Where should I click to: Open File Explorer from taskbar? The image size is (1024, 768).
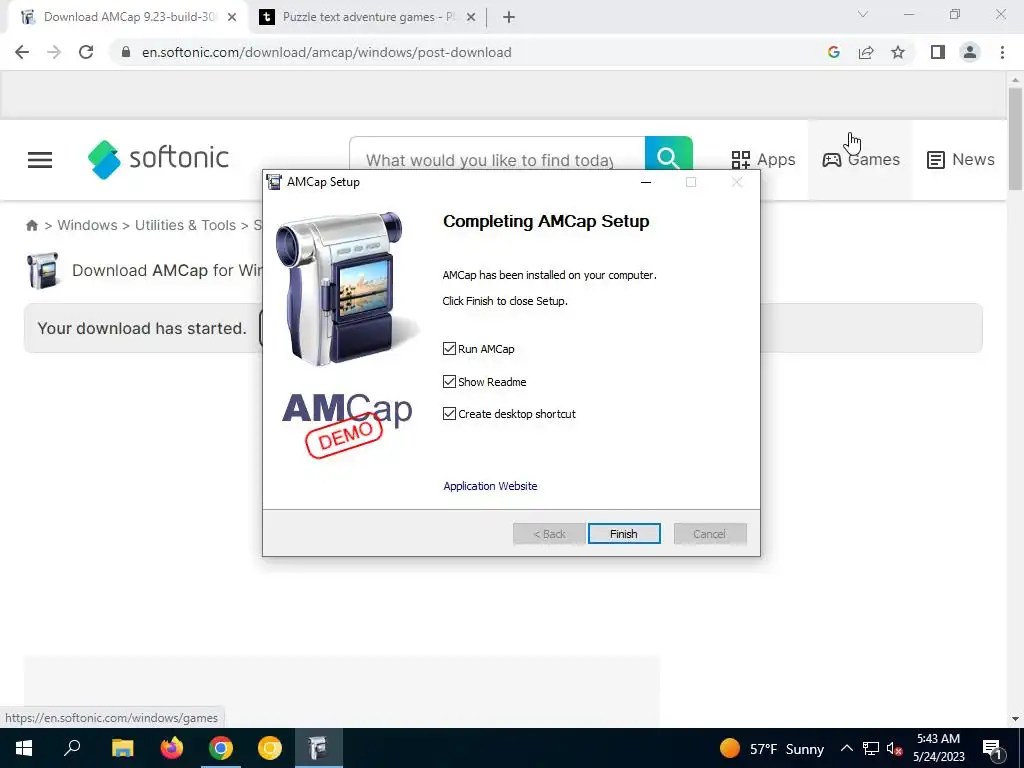click(122, 748)
